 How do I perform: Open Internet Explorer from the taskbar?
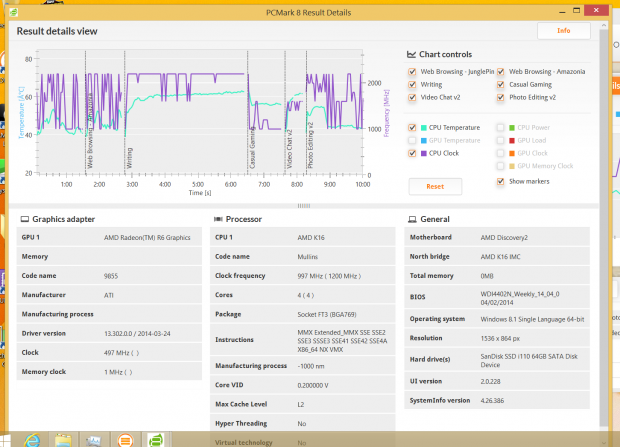[31, 438]
